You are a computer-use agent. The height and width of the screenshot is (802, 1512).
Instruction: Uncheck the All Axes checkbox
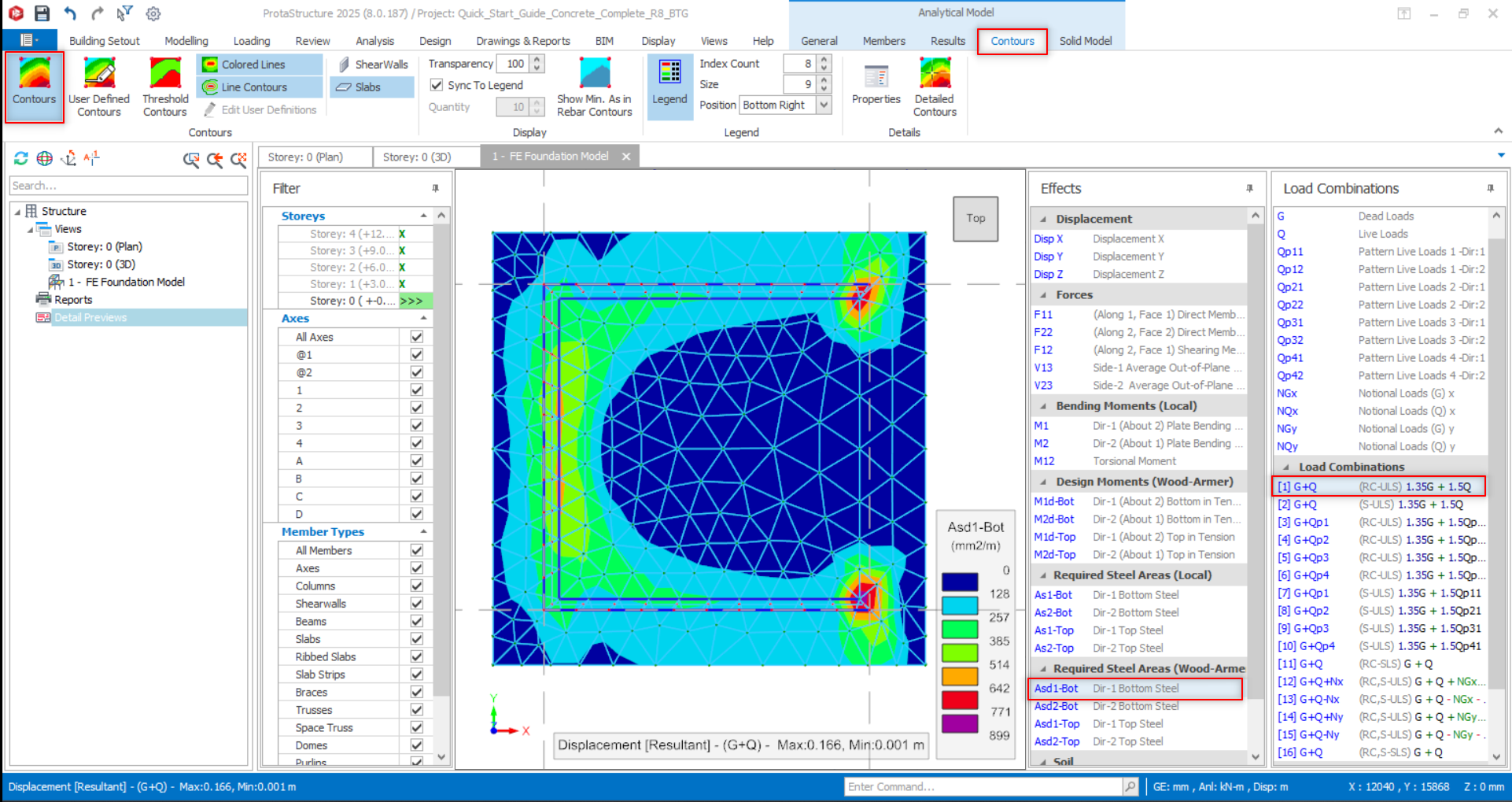click(416, 337)
